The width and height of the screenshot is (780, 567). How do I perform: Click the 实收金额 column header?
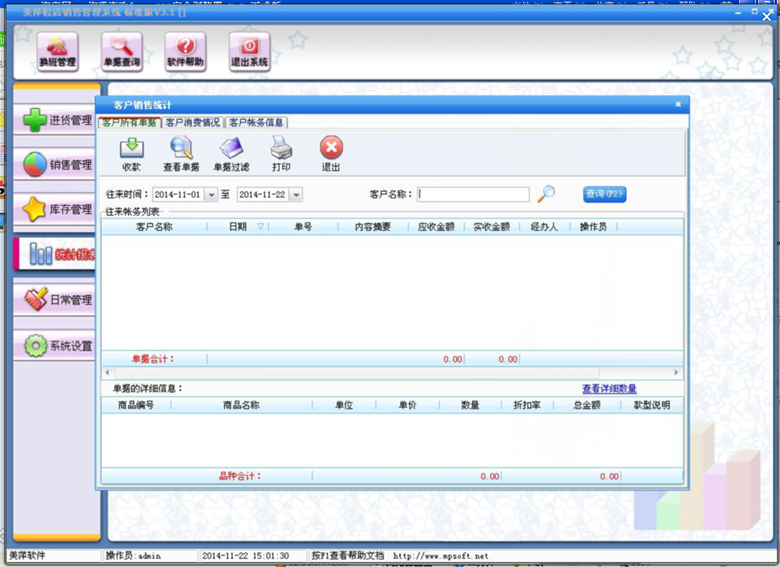click(491, 227)
